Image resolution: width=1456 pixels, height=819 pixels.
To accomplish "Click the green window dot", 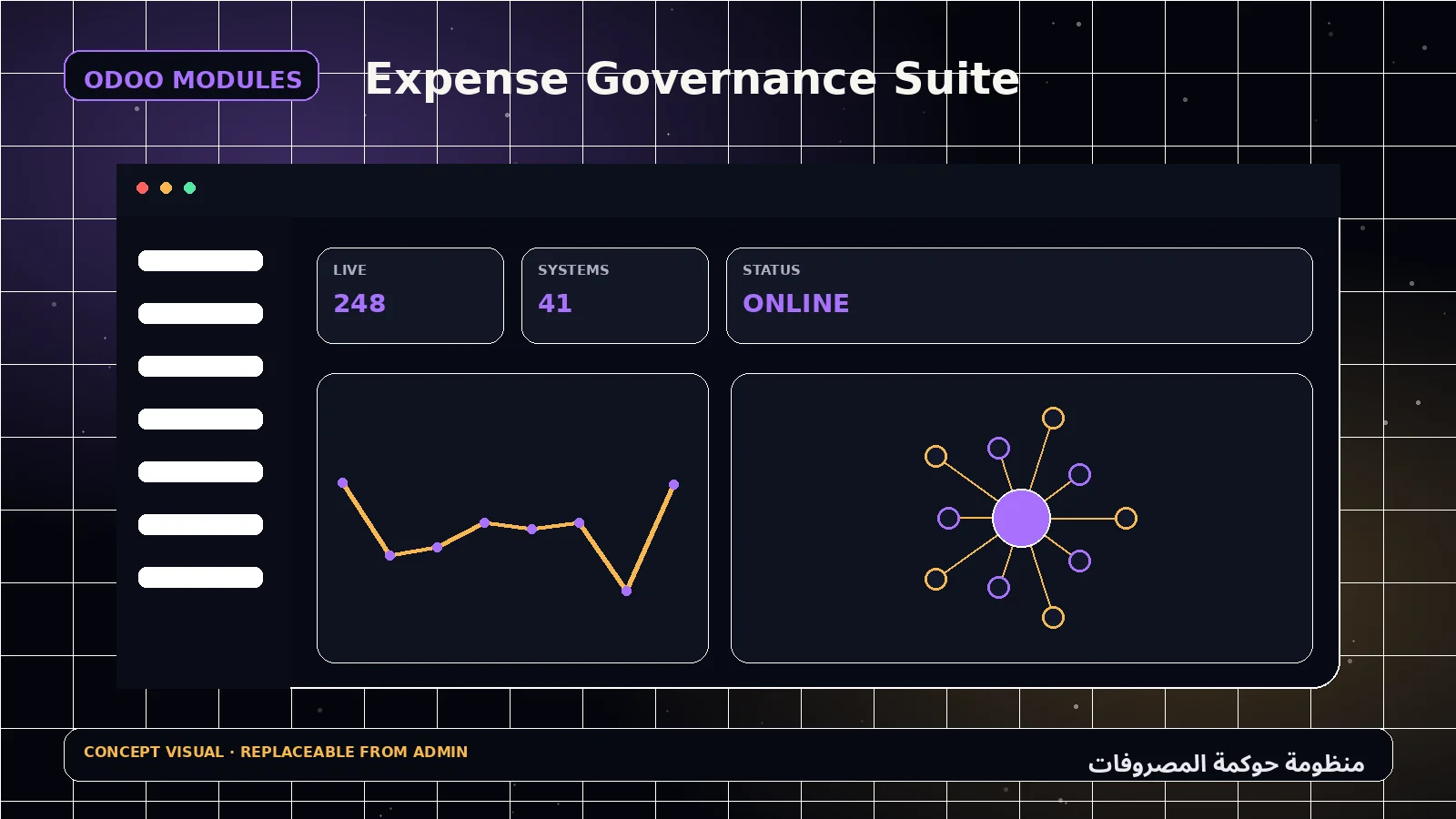I will click(190, 188).
